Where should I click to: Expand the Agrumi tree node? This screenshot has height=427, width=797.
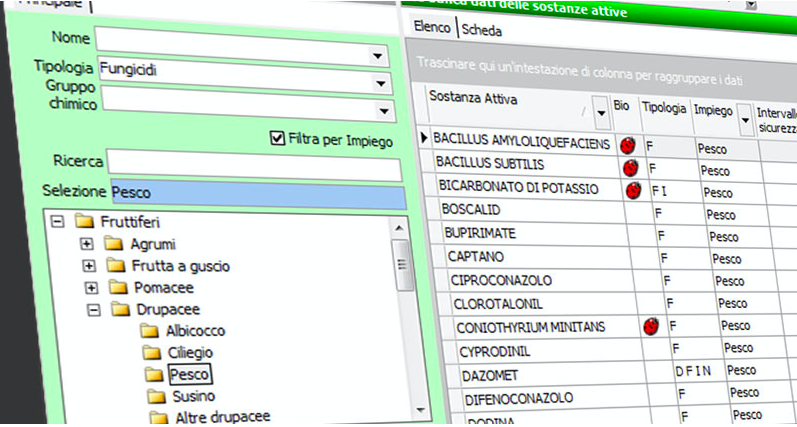tap(88, 244)
